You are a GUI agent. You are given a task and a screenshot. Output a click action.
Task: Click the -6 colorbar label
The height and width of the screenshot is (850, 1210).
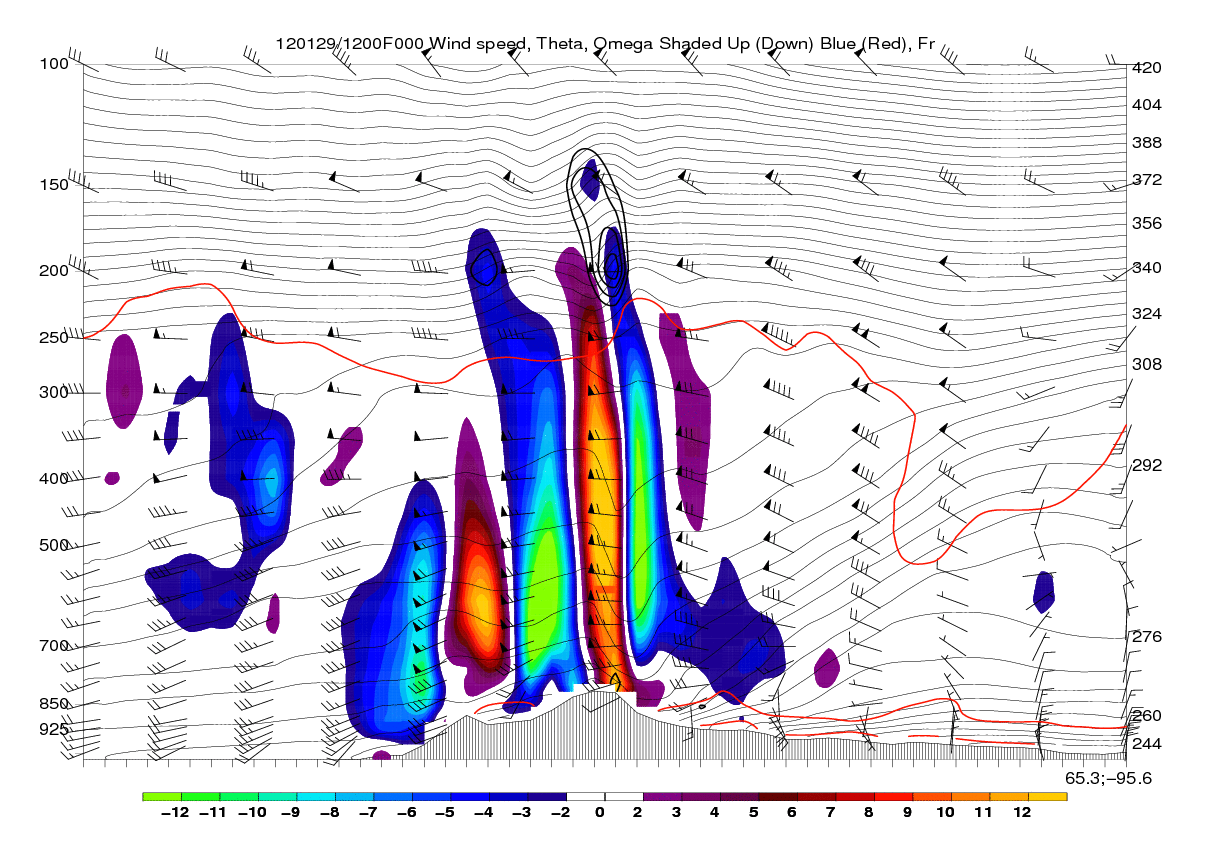(408, 813)
